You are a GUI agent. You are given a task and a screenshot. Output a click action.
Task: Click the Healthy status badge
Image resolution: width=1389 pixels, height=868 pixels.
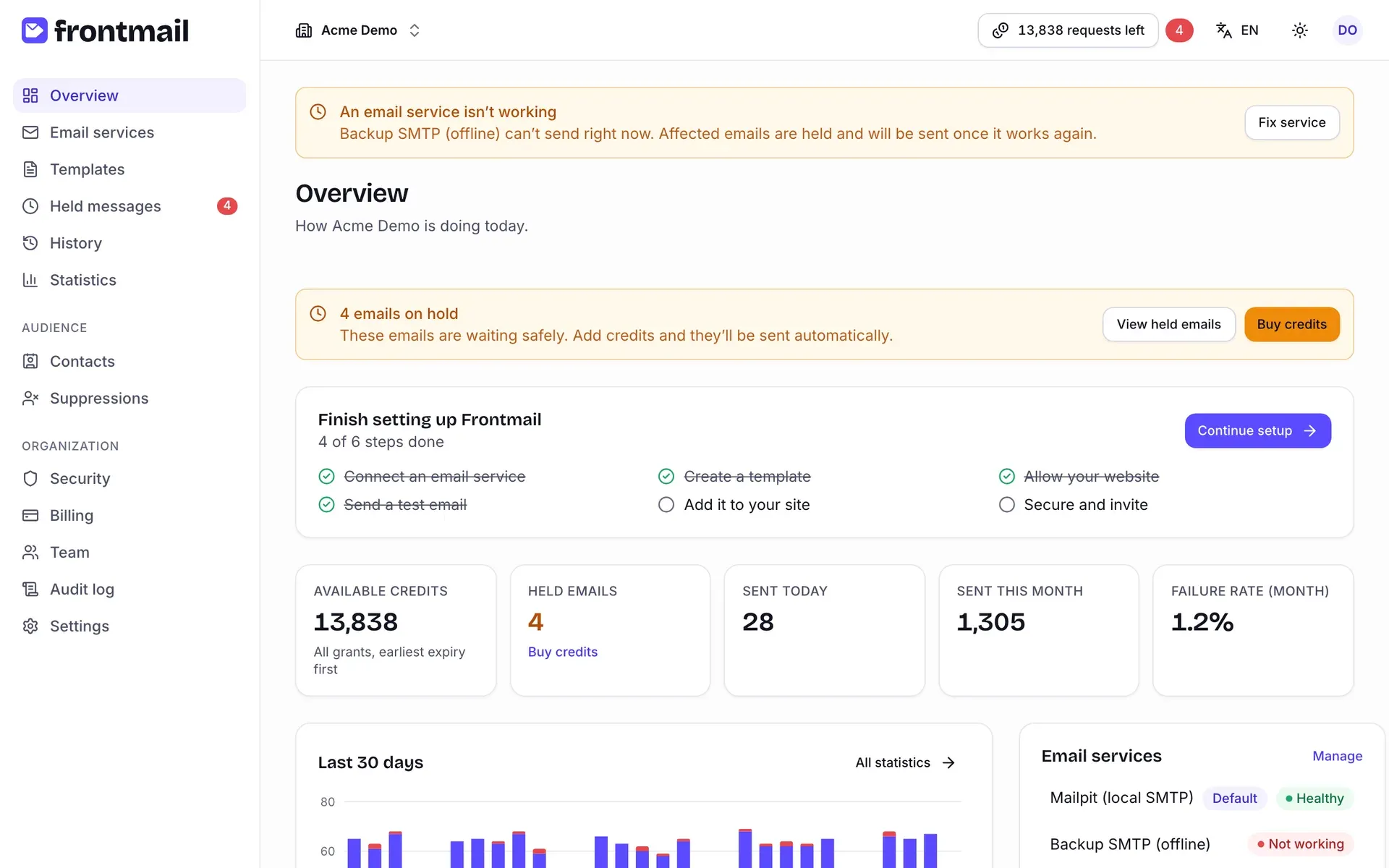click(x=1314, y=799)
